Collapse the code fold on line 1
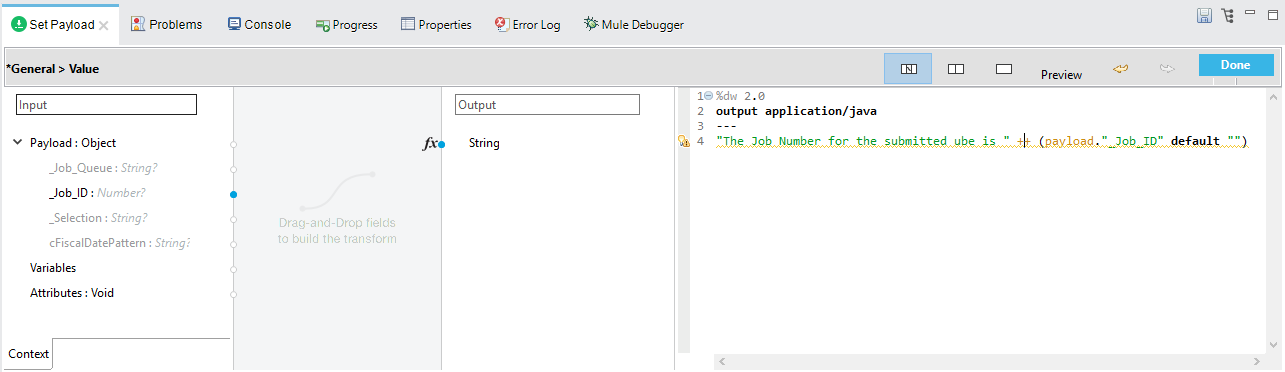The image size is (1285, 372). (708, 96)
